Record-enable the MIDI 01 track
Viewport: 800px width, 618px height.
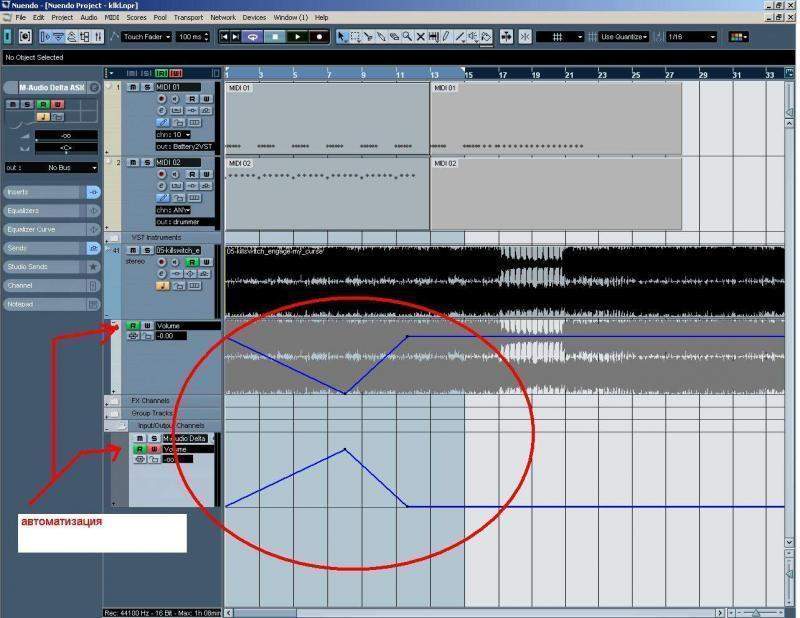[x=162, y=98]
